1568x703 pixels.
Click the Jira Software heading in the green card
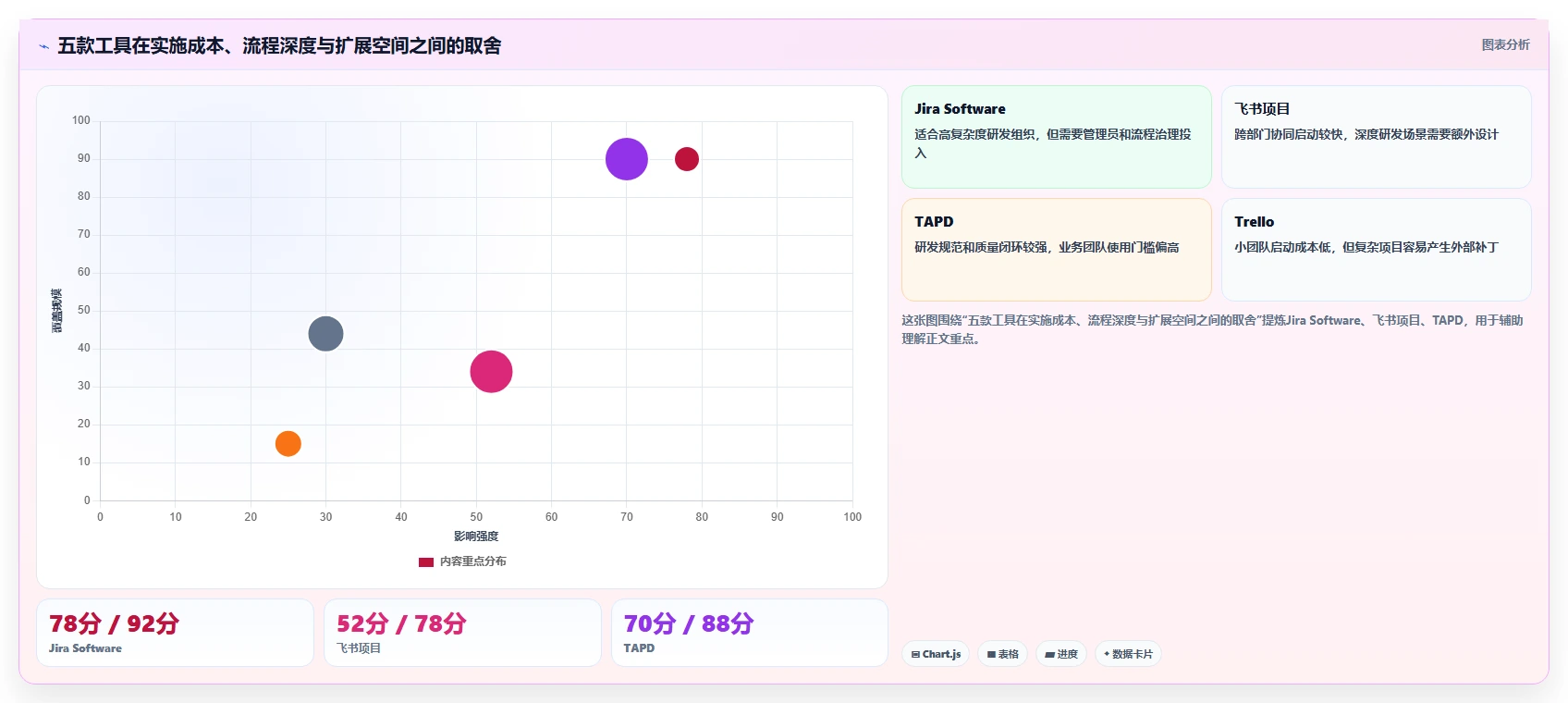[960, 109]
